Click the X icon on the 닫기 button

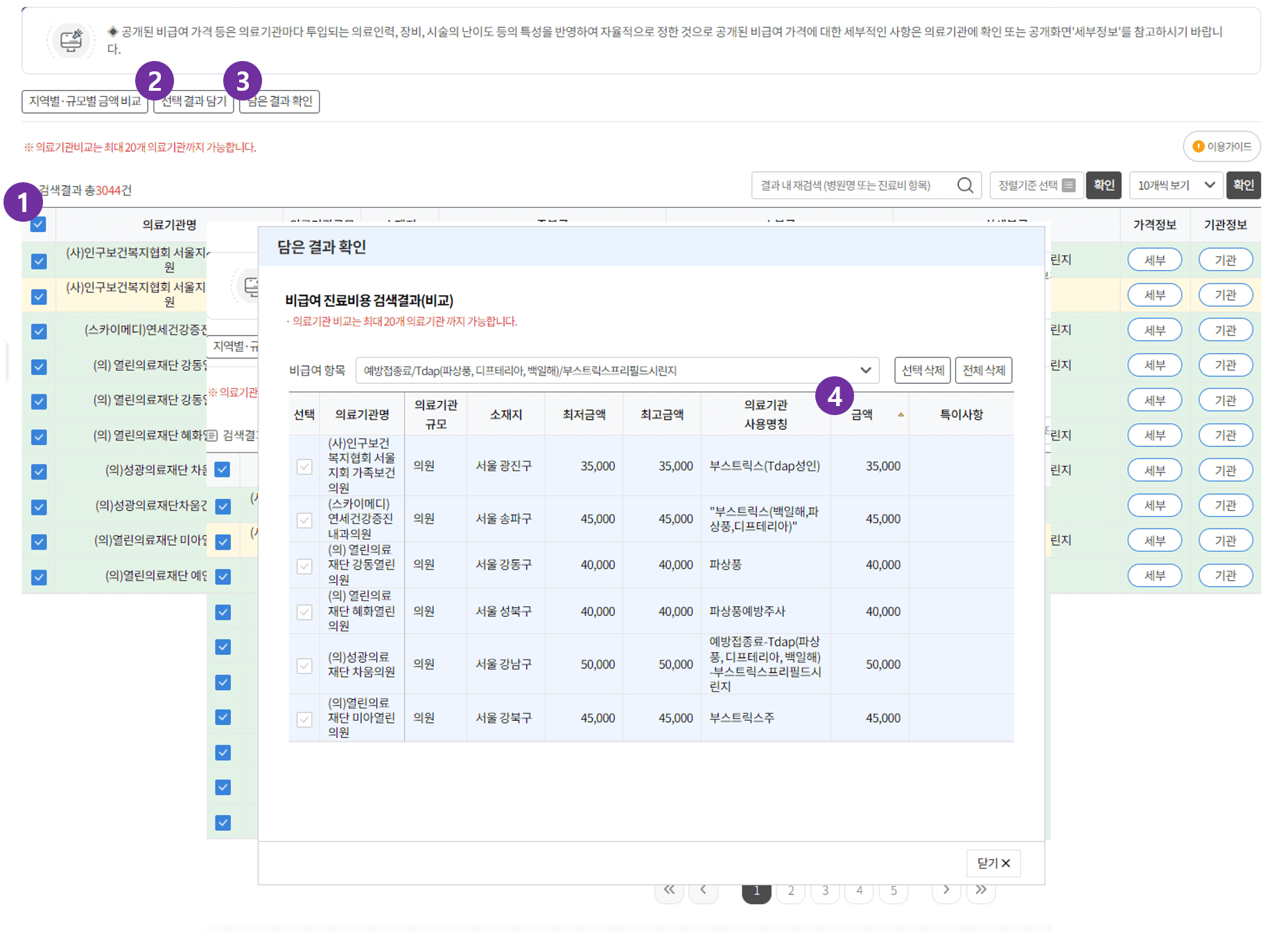[1007, 863]
